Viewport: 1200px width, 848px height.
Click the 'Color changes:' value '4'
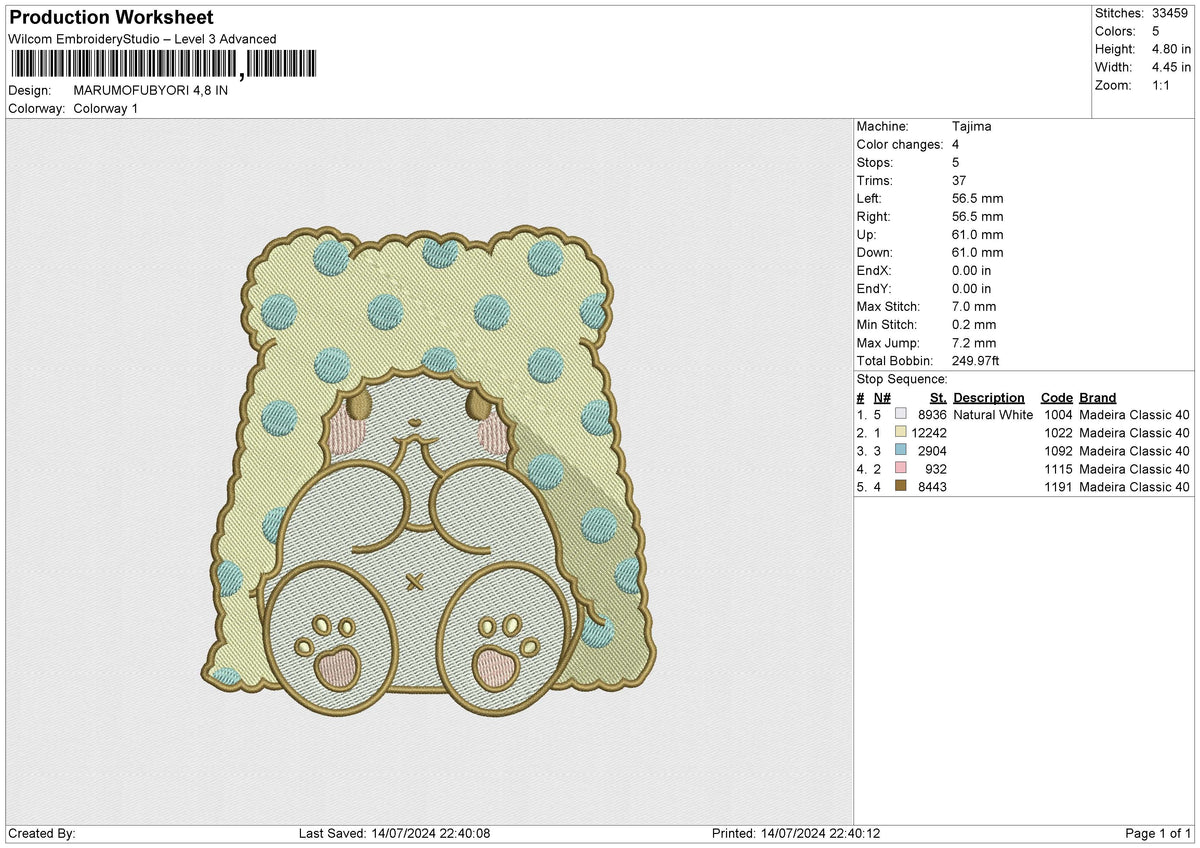pos(956,145)
